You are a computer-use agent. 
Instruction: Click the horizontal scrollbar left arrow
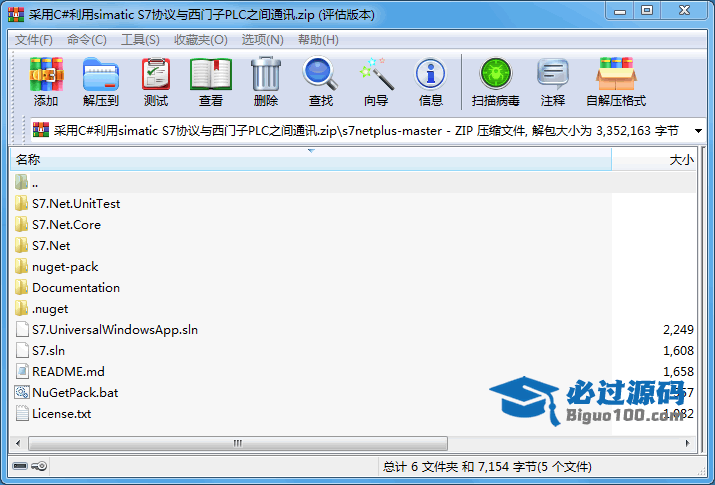tap(18, 443)
